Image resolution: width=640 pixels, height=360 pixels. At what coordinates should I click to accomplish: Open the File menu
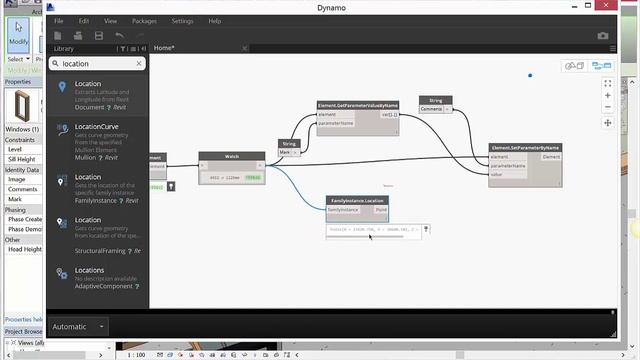coord(59,21)
